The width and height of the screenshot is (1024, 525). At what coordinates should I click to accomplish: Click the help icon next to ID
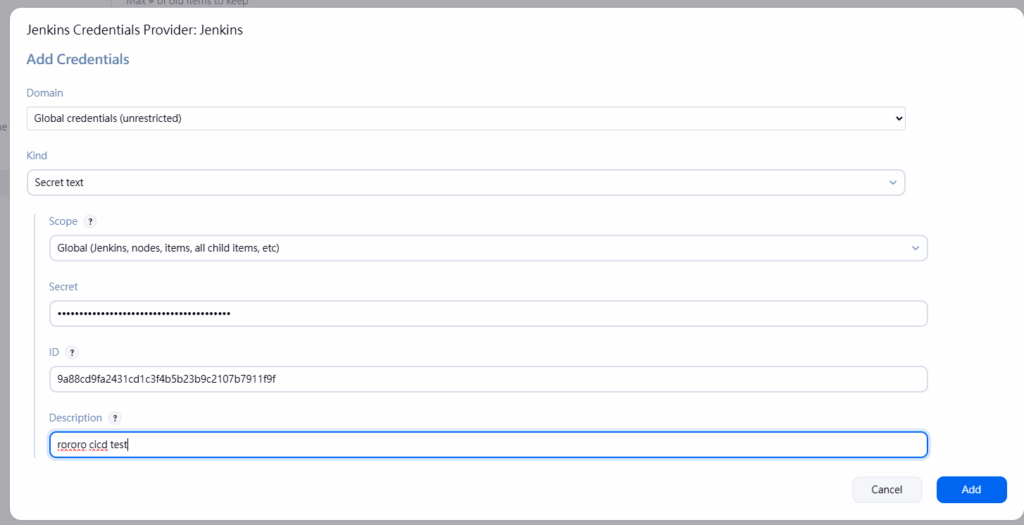[72, 352]
